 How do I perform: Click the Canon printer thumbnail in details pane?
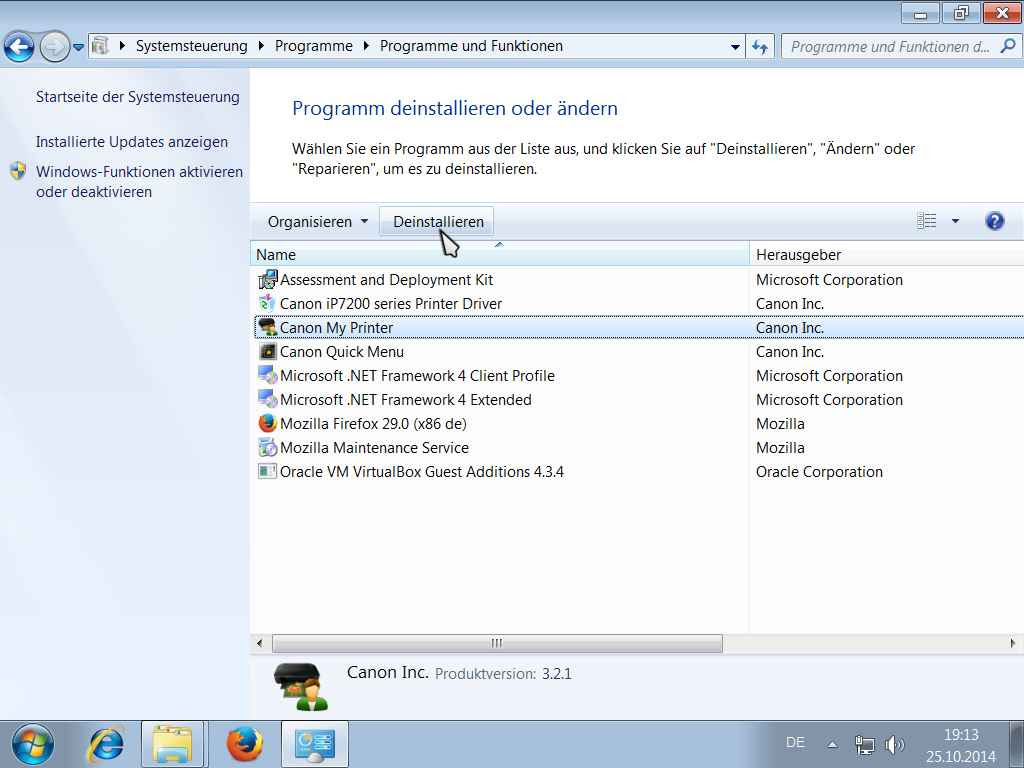pyautogui.click(x=301, y=686)
